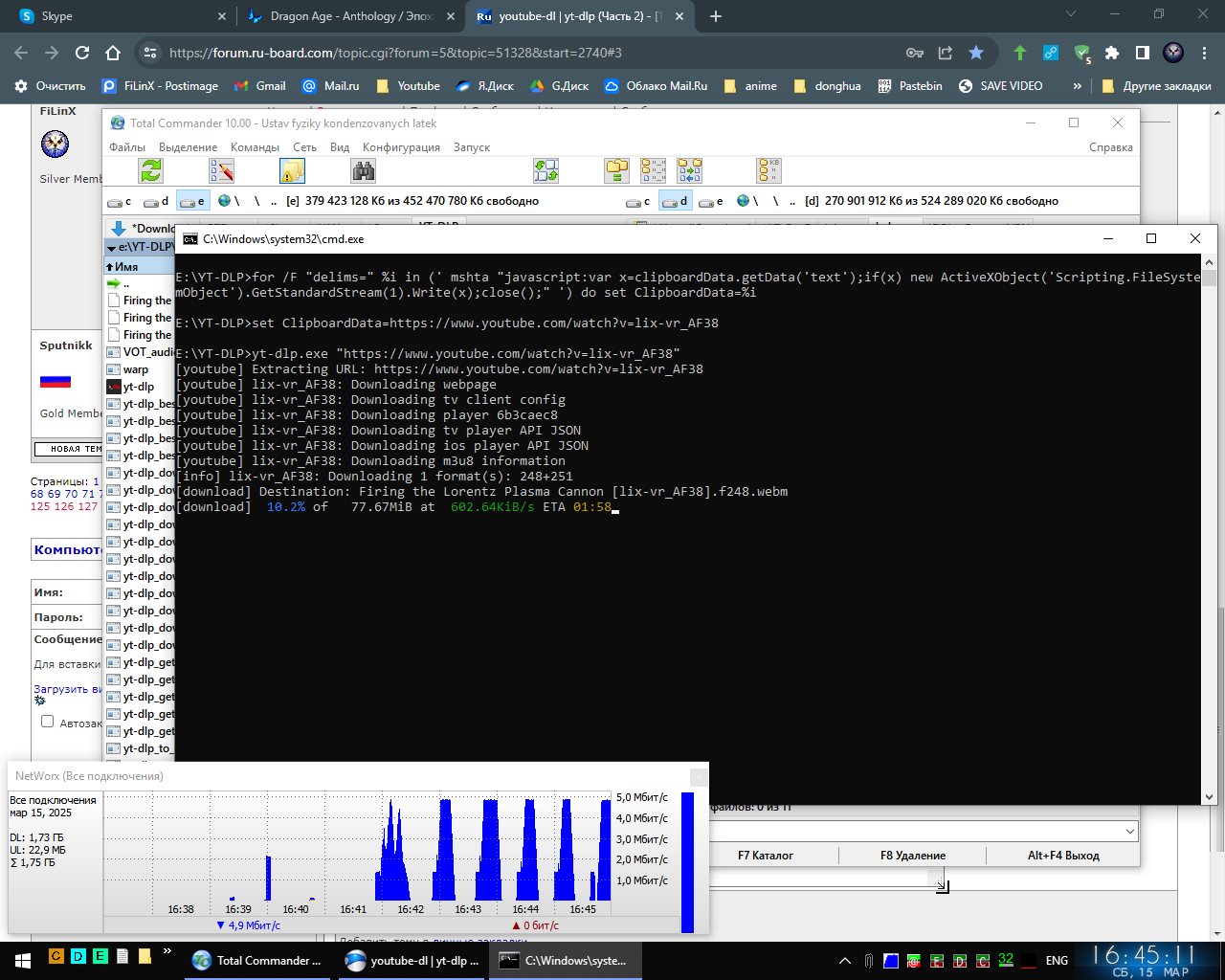
Task: Click the Chrome address bar URL
Action: tap(395, 54)
